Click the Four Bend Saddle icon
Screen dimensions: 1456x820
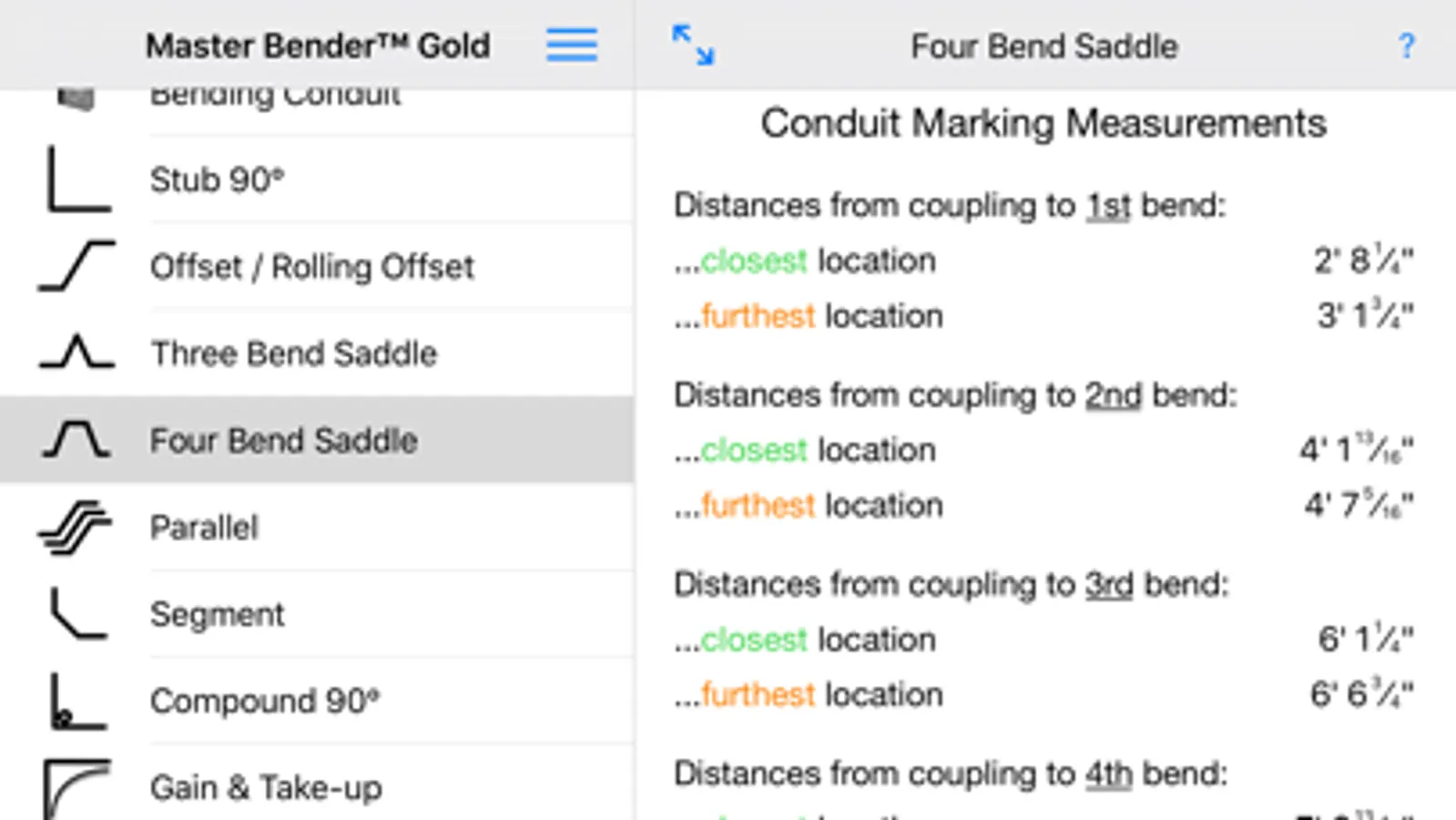(77, 439)
